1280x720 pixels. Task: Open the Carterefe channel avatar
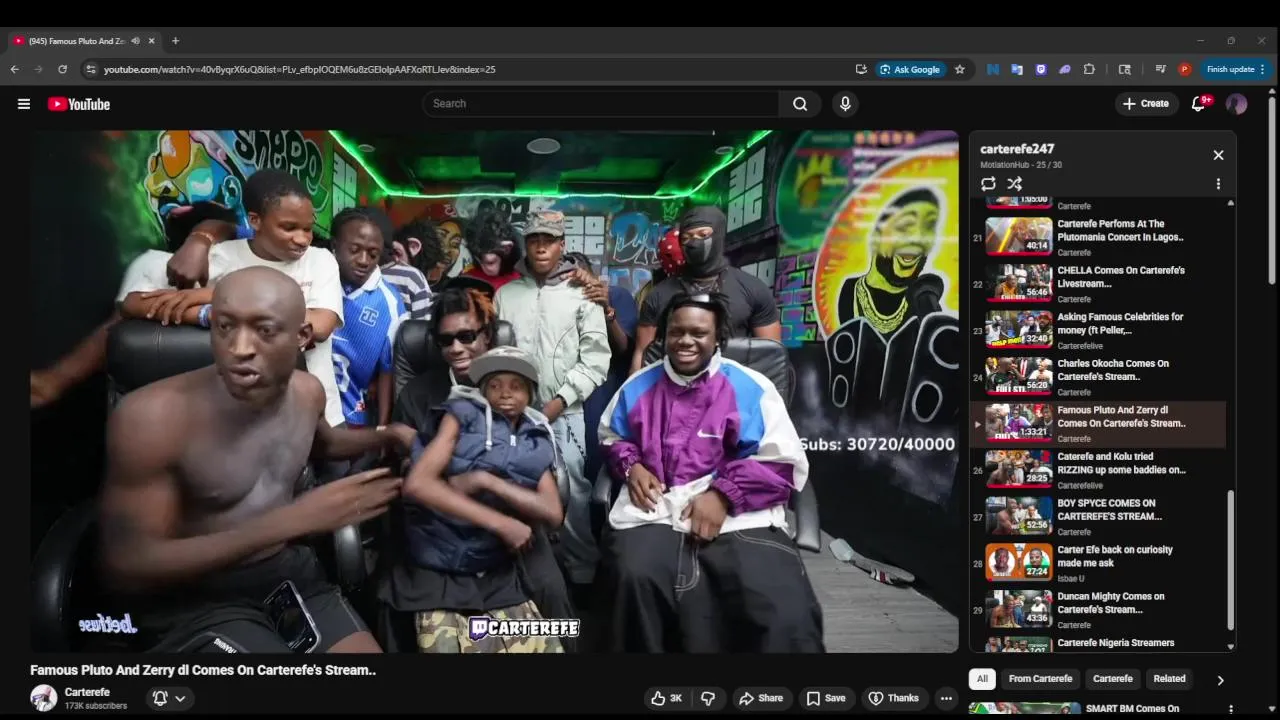click(x=44, y=698)
